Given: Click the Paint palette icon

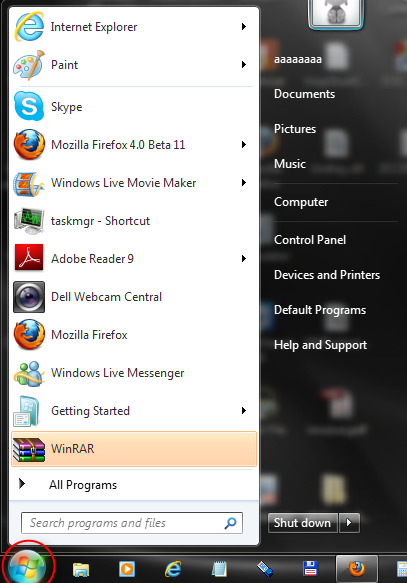Looking at the screenshot, I should pos(29,65).
